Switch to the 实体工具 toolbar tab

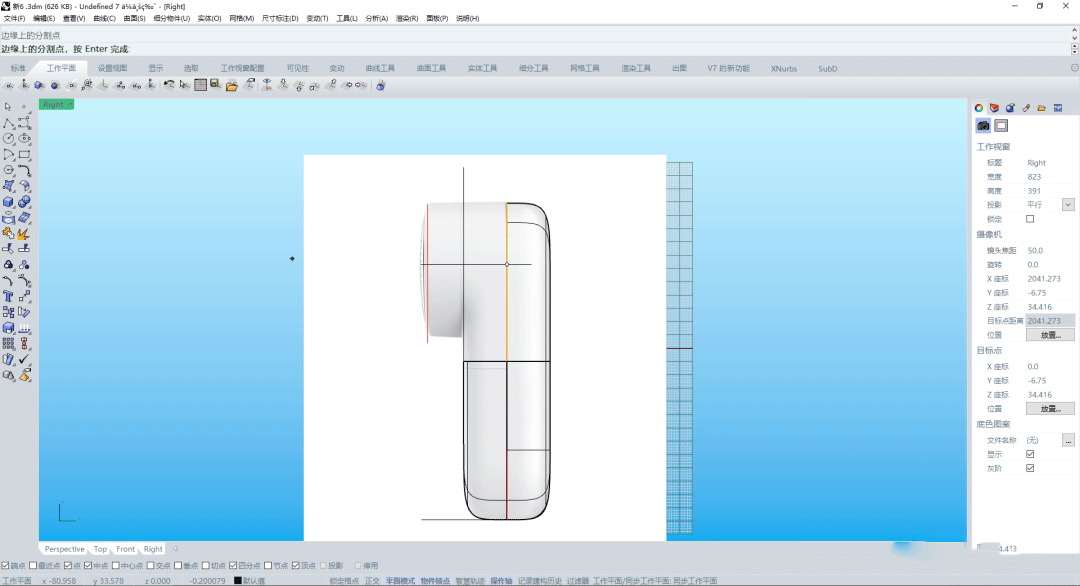click(482, 68)
